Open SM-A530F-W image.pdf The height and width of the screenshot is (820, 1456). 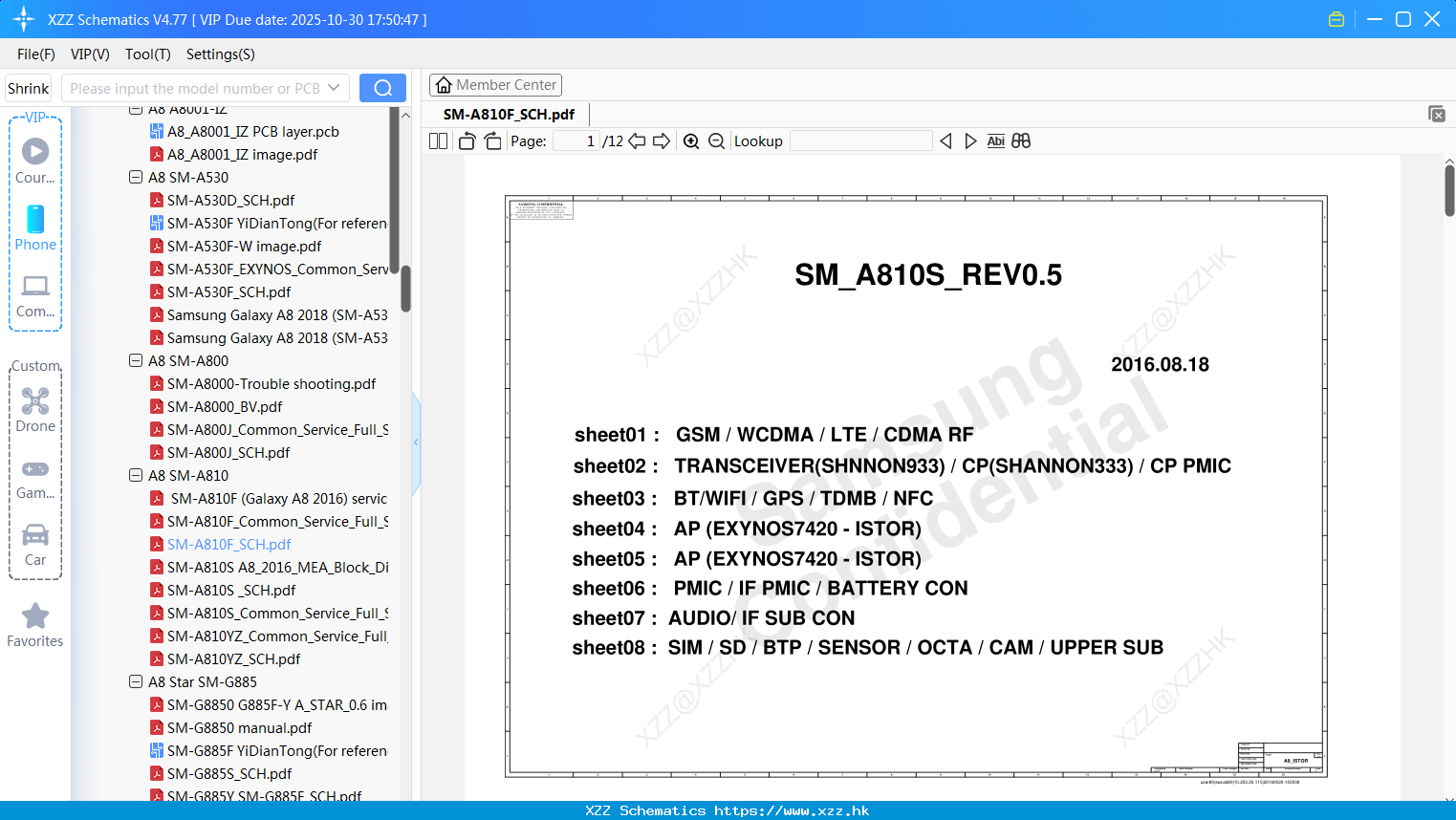(x=245, y=246)
